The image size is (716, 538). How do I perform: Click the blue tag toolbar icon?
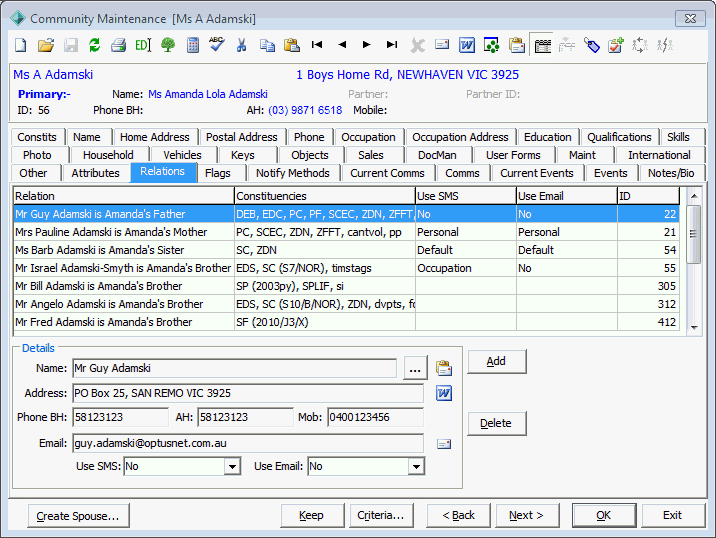coord(591,45)
